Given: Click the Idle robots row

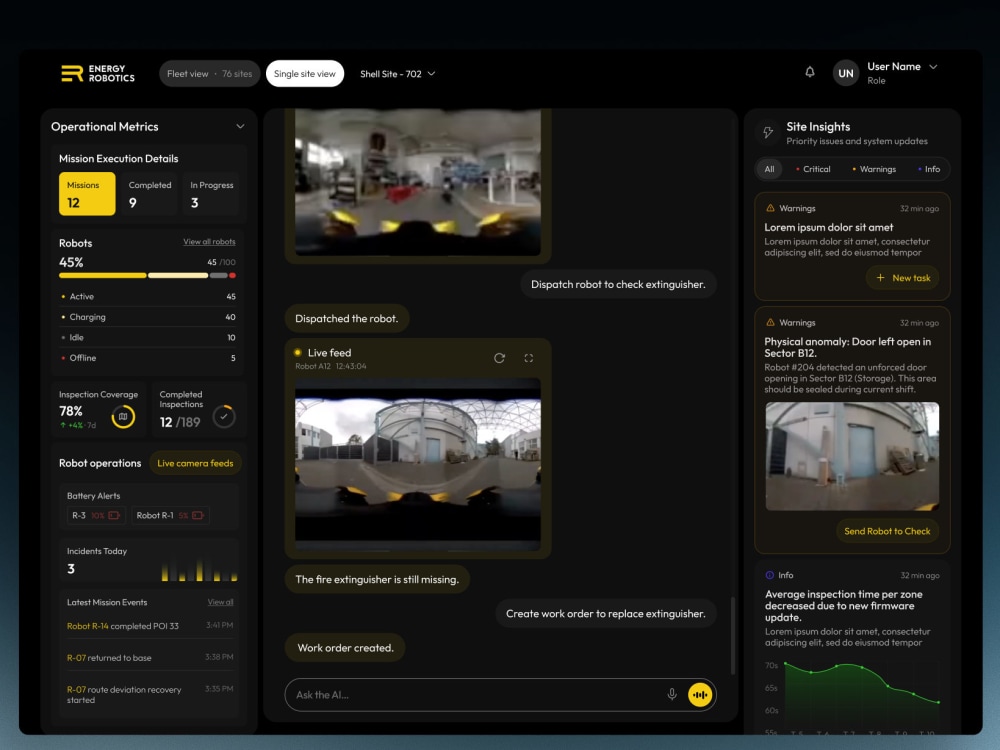Looking at the screenshot, I should 147,337.
